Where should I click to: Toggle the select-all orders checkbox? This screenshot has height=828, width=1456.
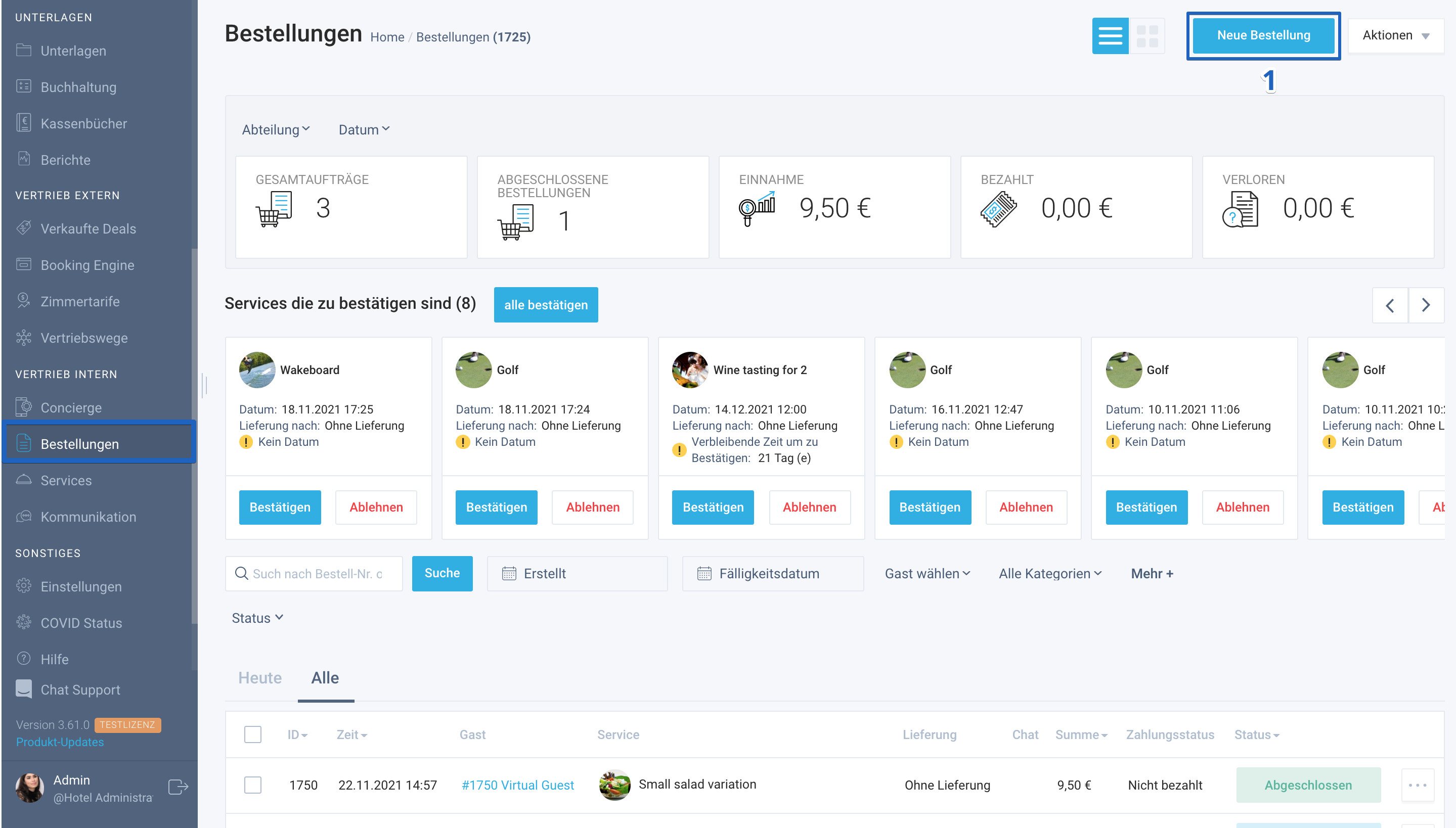(253, 734)
